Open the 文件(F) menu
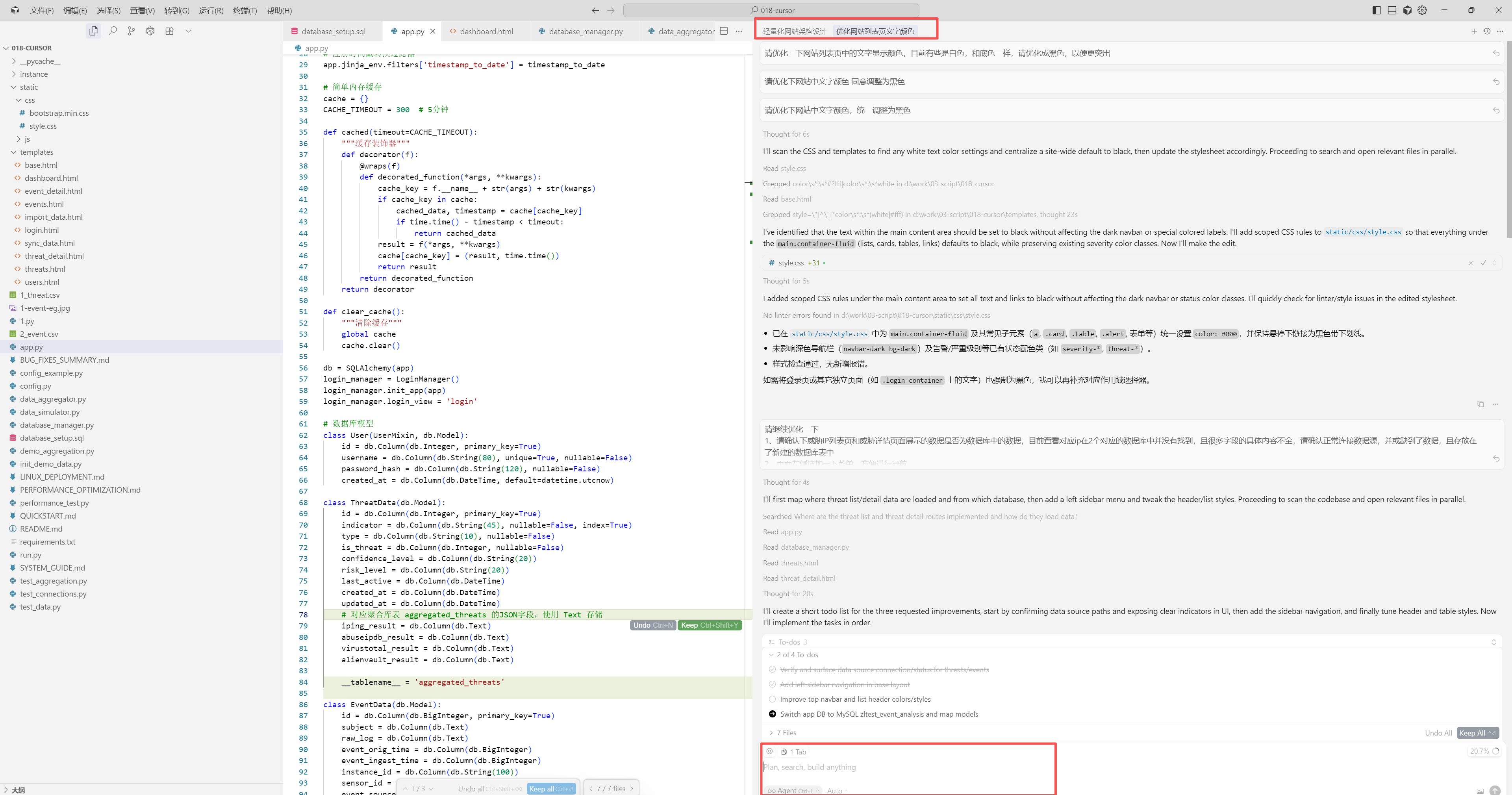1512x795 pixels. [x=42, y=11]
